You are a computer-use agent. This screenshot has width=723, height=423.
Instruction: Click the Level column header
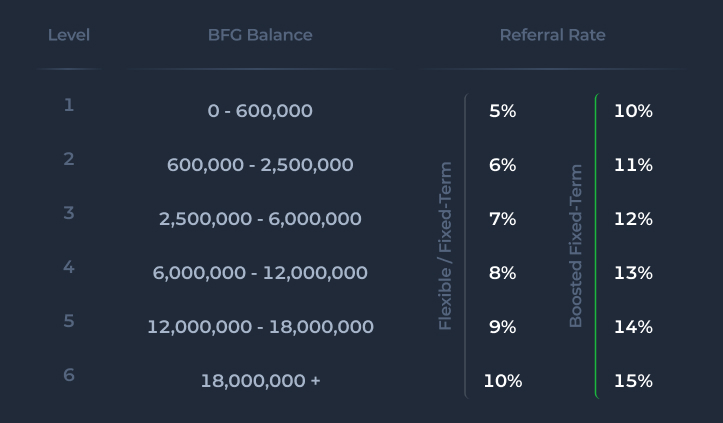[x=69, y=35]
